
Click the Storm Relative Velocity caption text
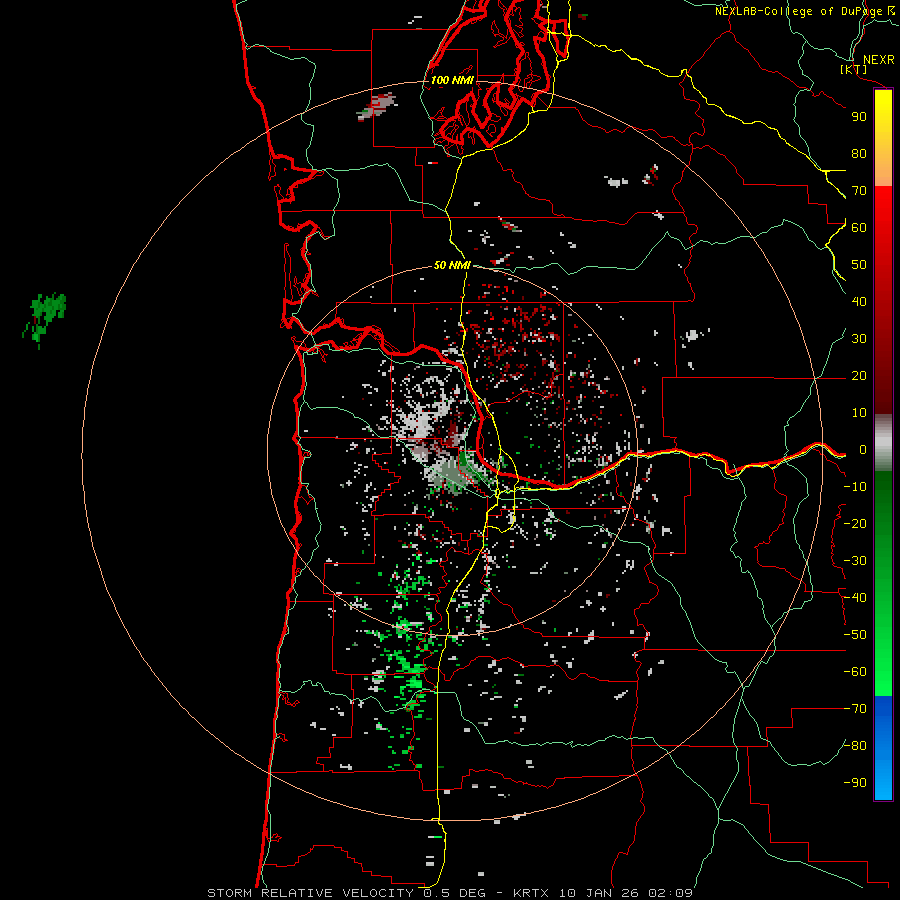coord(310,893)
